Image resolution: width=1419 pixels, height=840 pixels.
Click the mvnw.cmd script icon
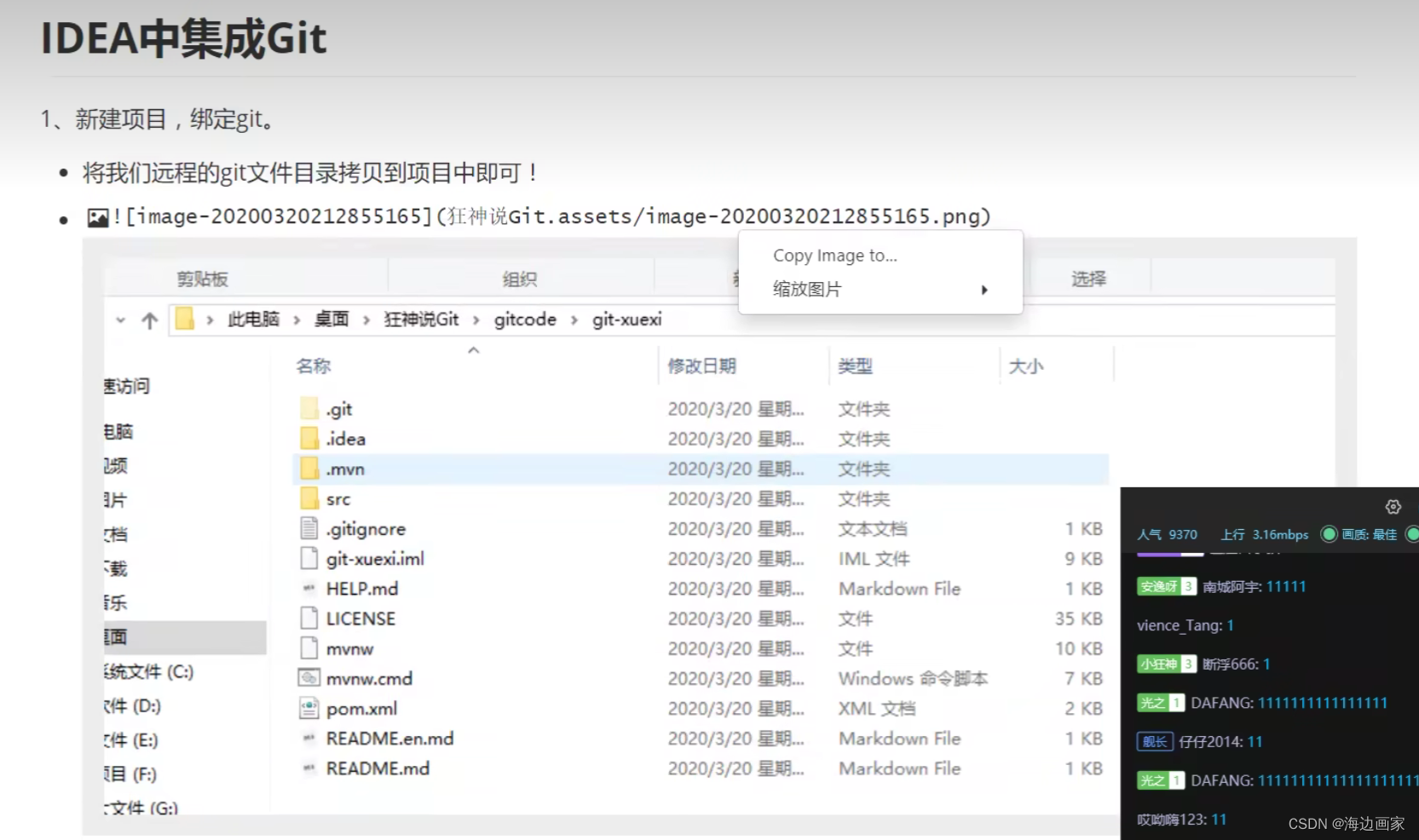tap(309, 678)
